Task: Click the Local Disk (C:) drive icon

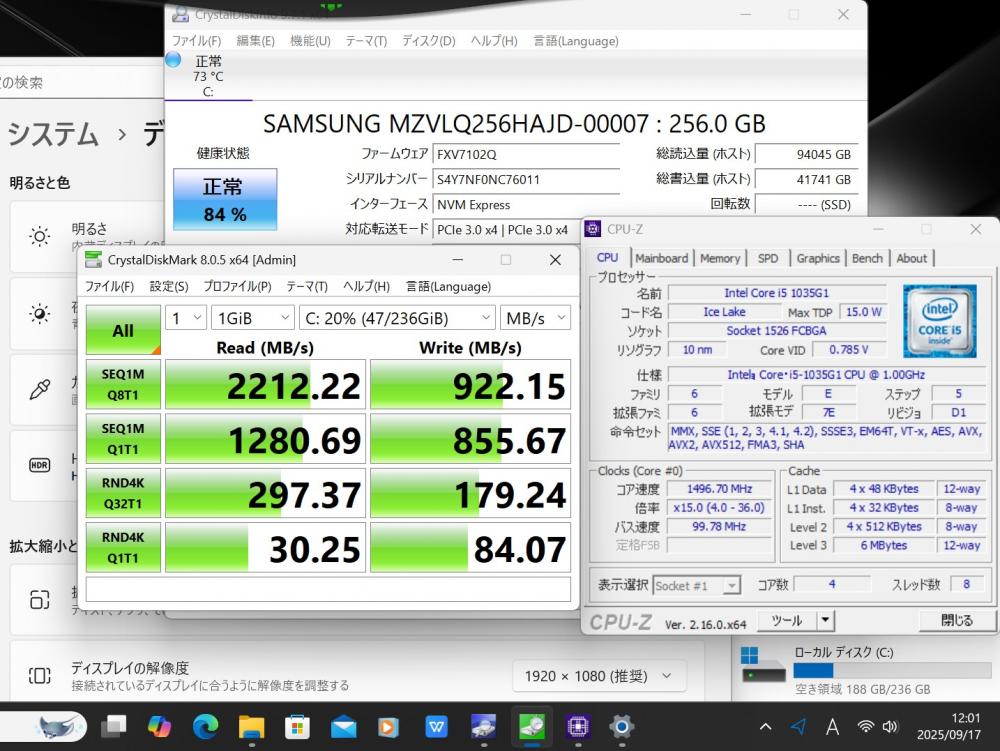Action: pyautogui.click(x=763, y=665)
